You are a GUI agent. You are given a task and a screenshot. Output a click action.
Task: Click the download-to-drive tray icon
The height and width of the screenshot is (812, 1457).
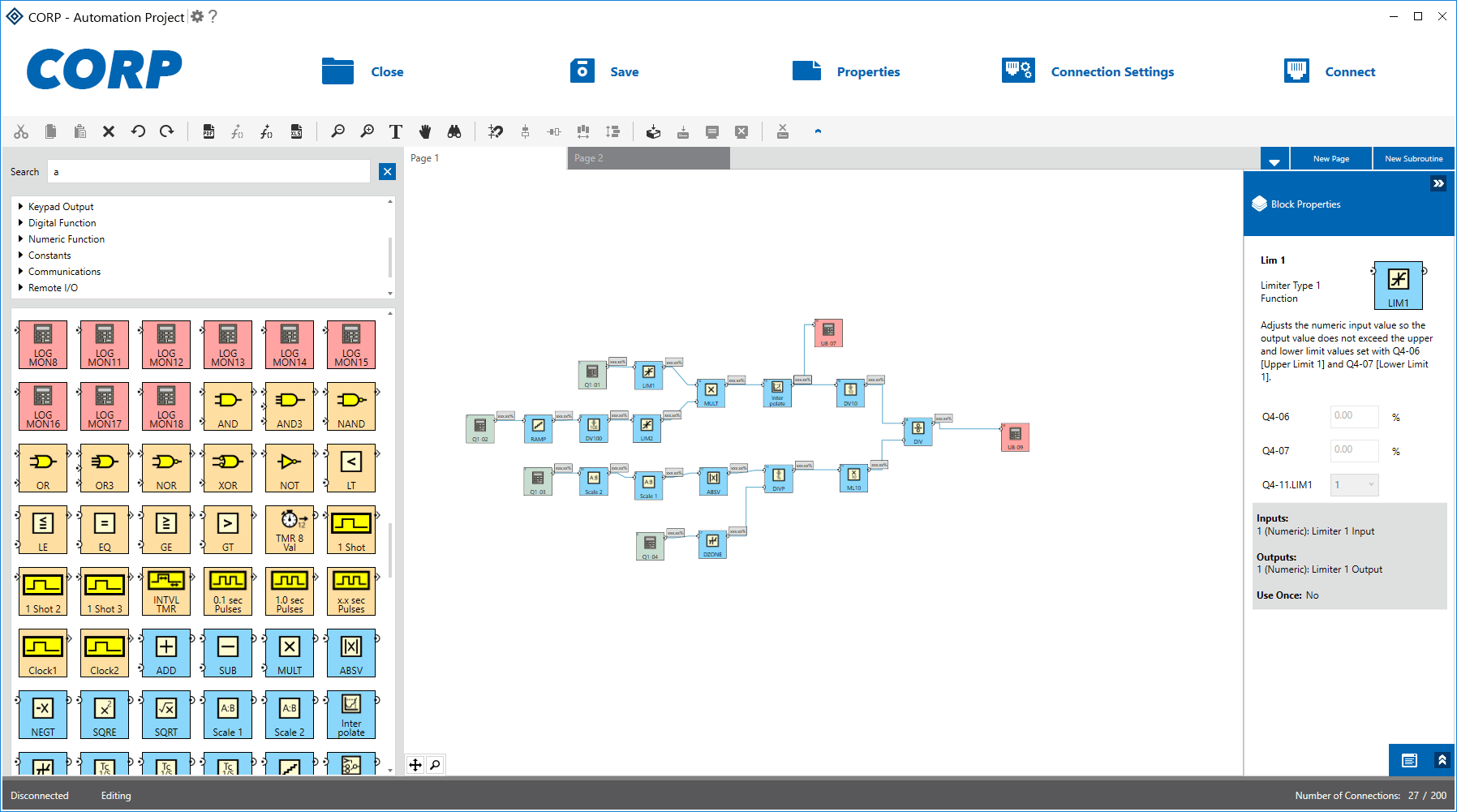(x=683, y=131)
